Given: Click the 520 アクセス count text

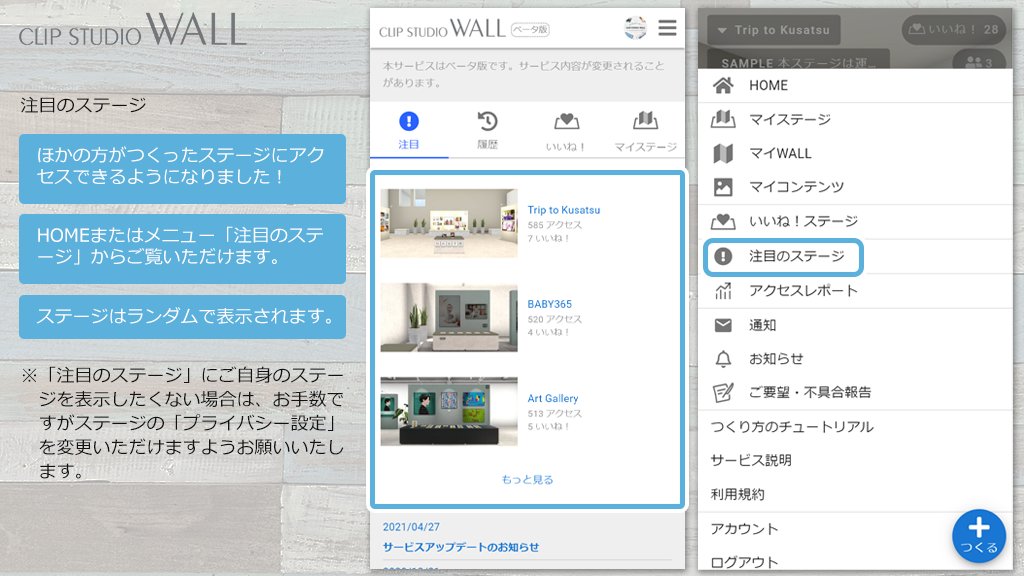Looking at the screenshot, I should [x=554, y=319].
